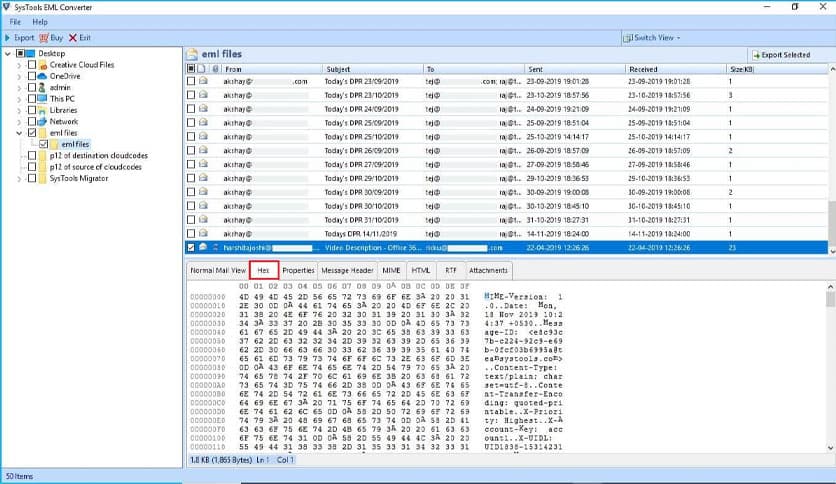Select email Today's DPR 25/10/2019
The height and width of the screenshot is (484, 836).
[507, 136]
